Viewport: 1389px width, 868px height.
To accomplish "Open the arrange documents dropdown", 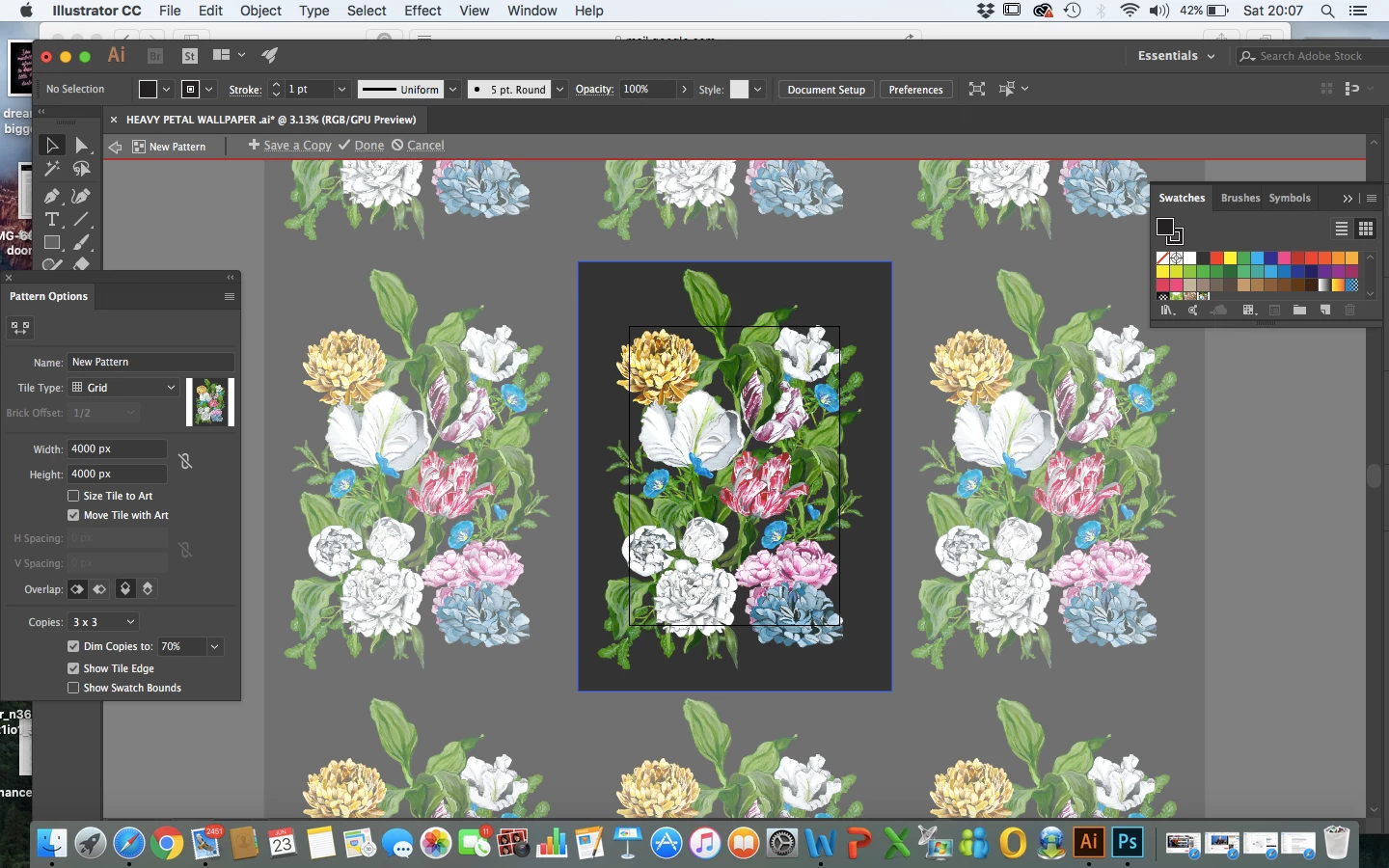I will tap(228, 55).
